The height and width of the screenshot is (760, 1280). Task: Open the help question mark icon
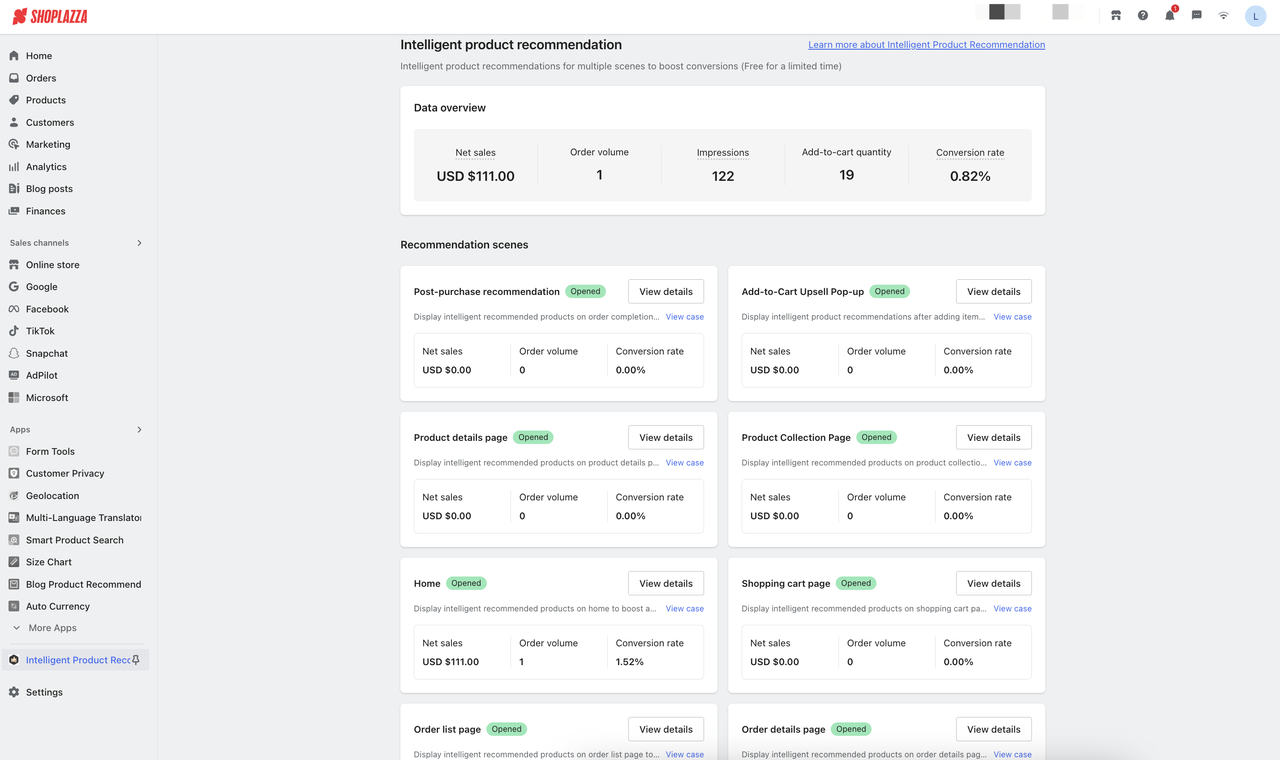point(1143,15)
